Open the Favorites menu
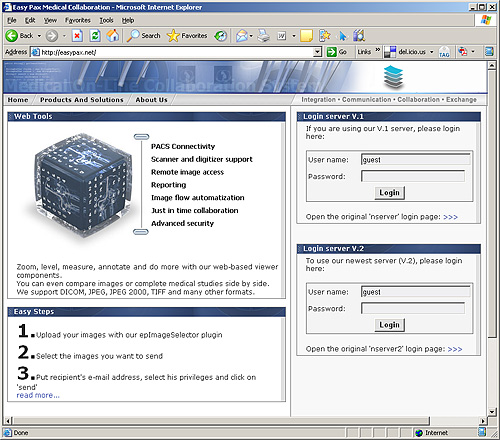Viewport: 500px width, 440px height. click(78, 21)
